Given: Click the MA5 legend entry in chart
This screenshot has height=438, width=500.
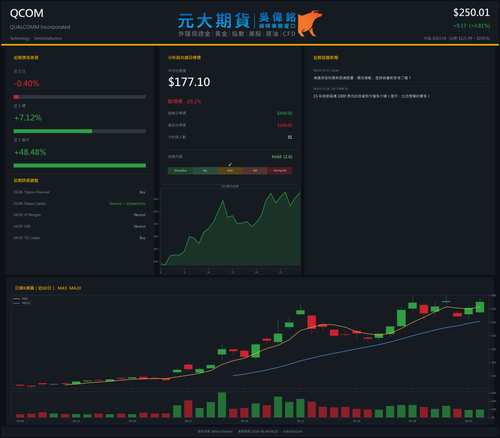Looking at the screenshot, I should pyautogui.click(x=22, y=299).
